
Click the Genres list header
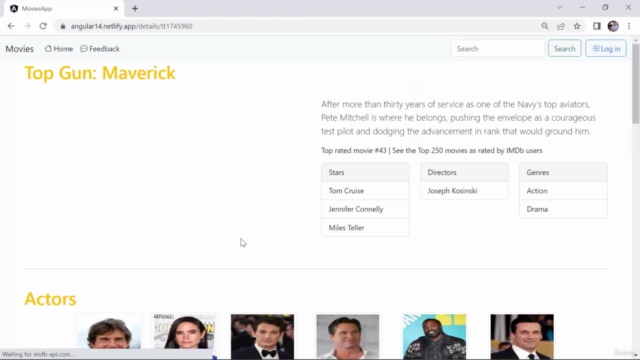pos(563,172)
